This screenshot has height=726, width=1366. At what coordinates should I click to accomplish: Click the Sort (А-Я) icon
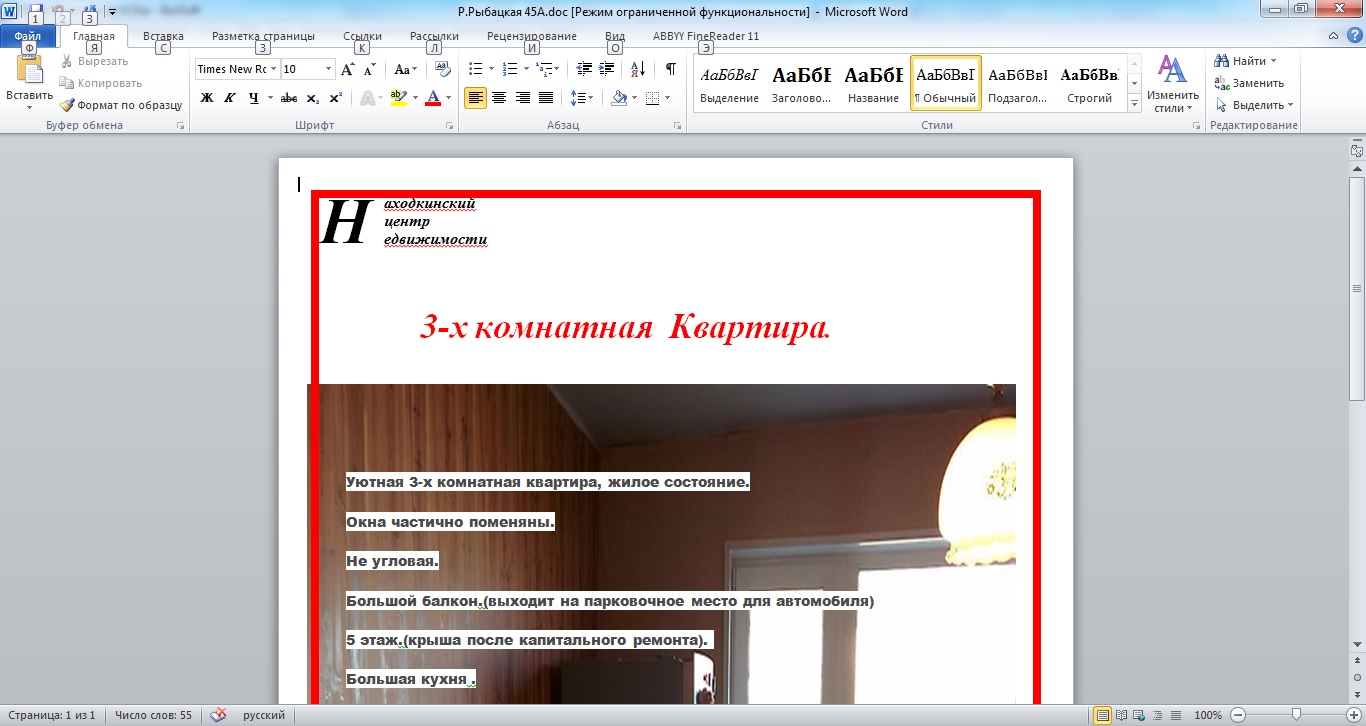pos(638,69)
